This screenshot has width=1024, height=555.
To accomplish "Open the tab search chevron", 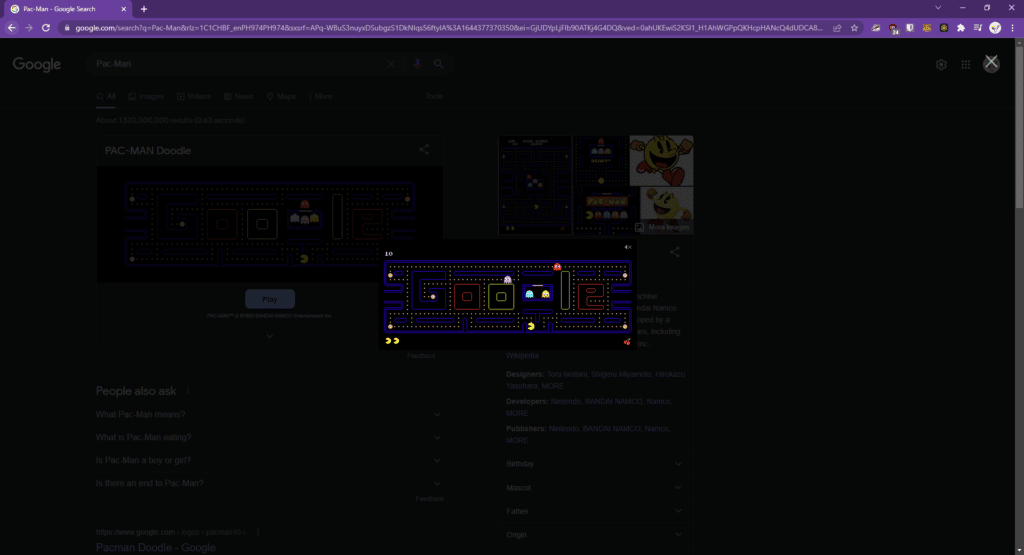I will click(x=938, y=8).
